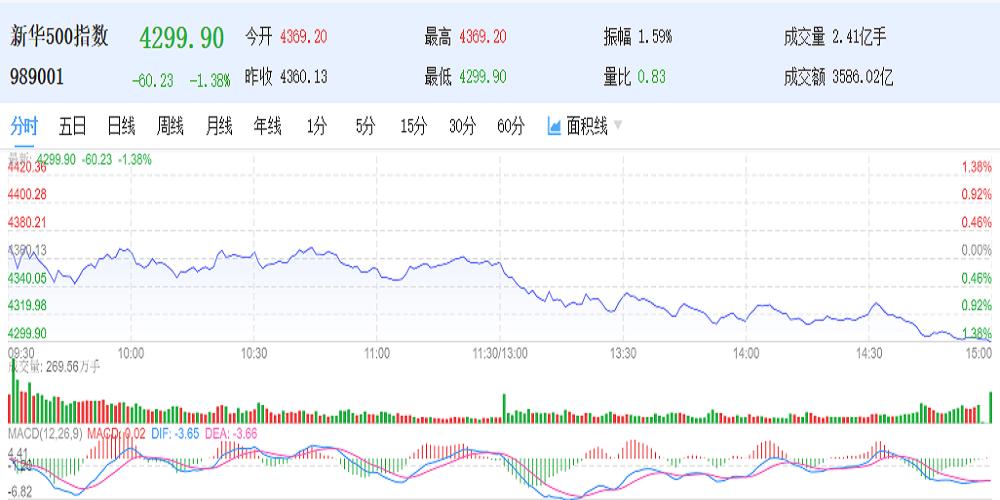Screen dimensions: 1000x500
Task: Click the index code 989001
Action: click(x=36, y=77)
